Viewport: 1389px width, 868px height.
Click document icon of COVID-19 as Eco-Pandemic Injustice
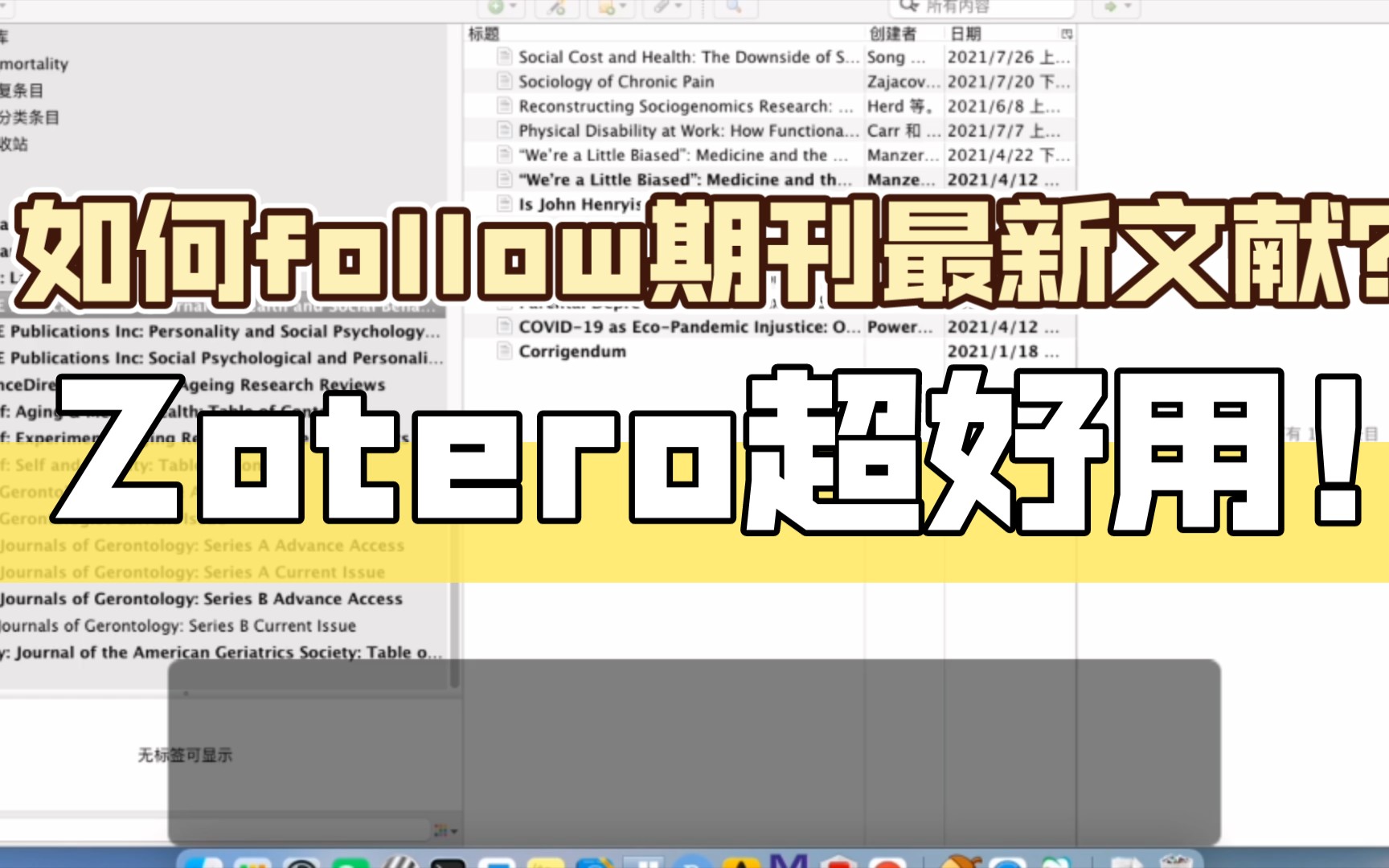(x=505, y=326)
